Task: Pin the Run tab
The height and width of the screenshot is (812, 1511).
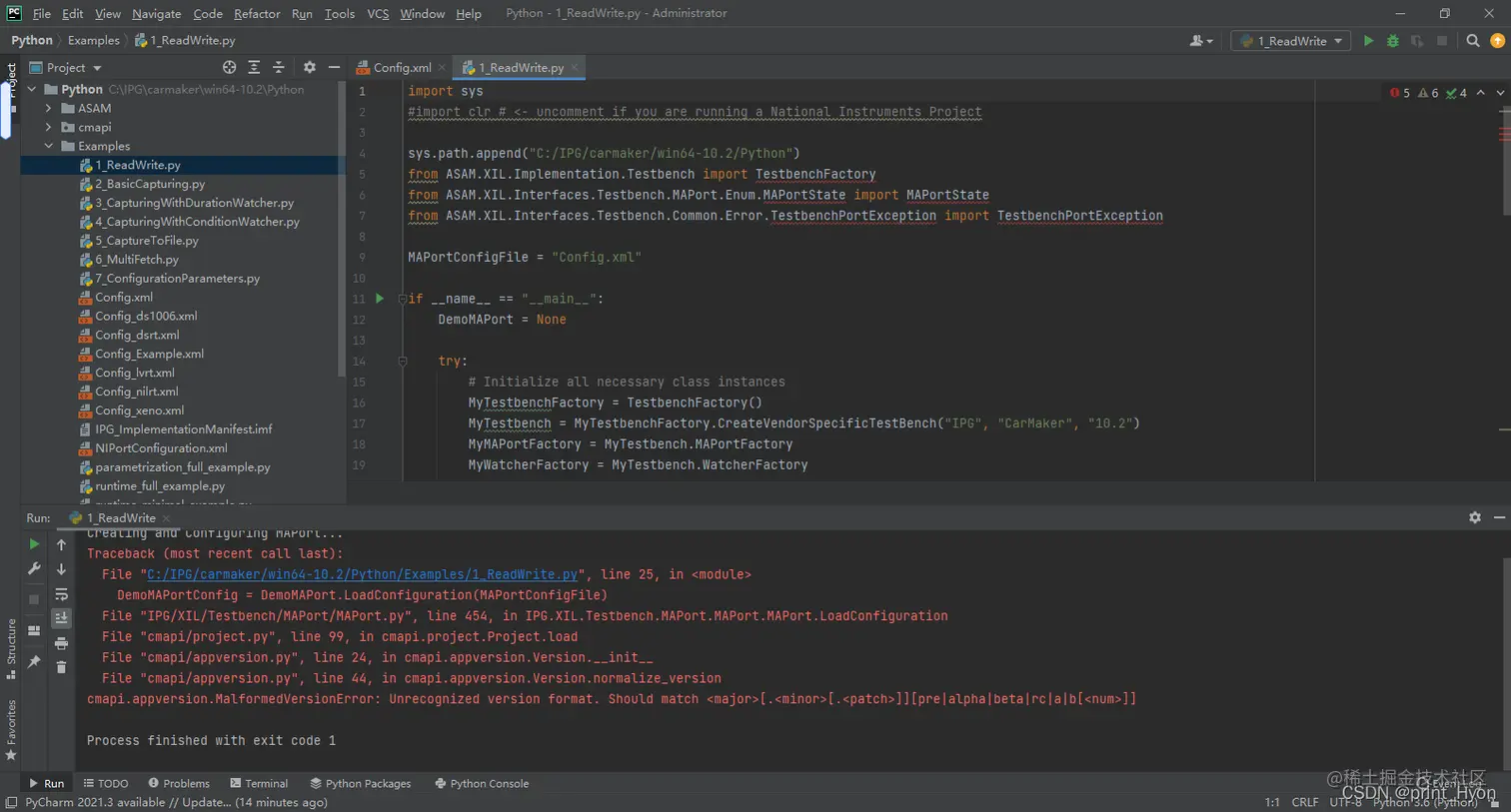Action: tap(34, 661)
